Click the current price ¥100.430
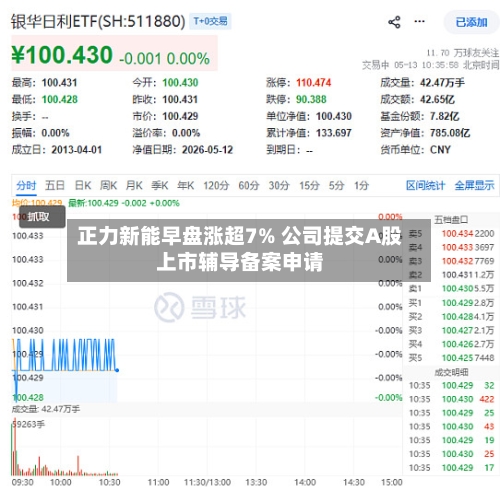Image resolution: width=500 pixels, height=502 pixels. point(62,55)
